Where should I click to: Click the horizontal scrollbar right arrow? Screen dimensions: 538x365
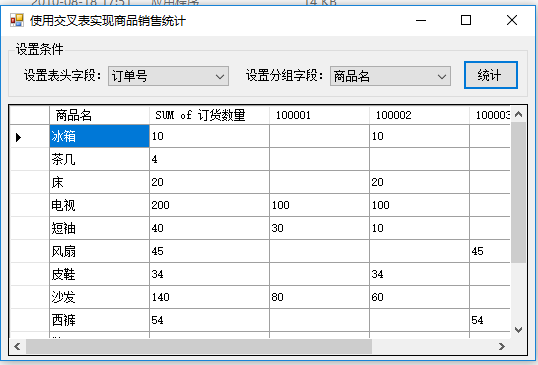tap(502, 346)
